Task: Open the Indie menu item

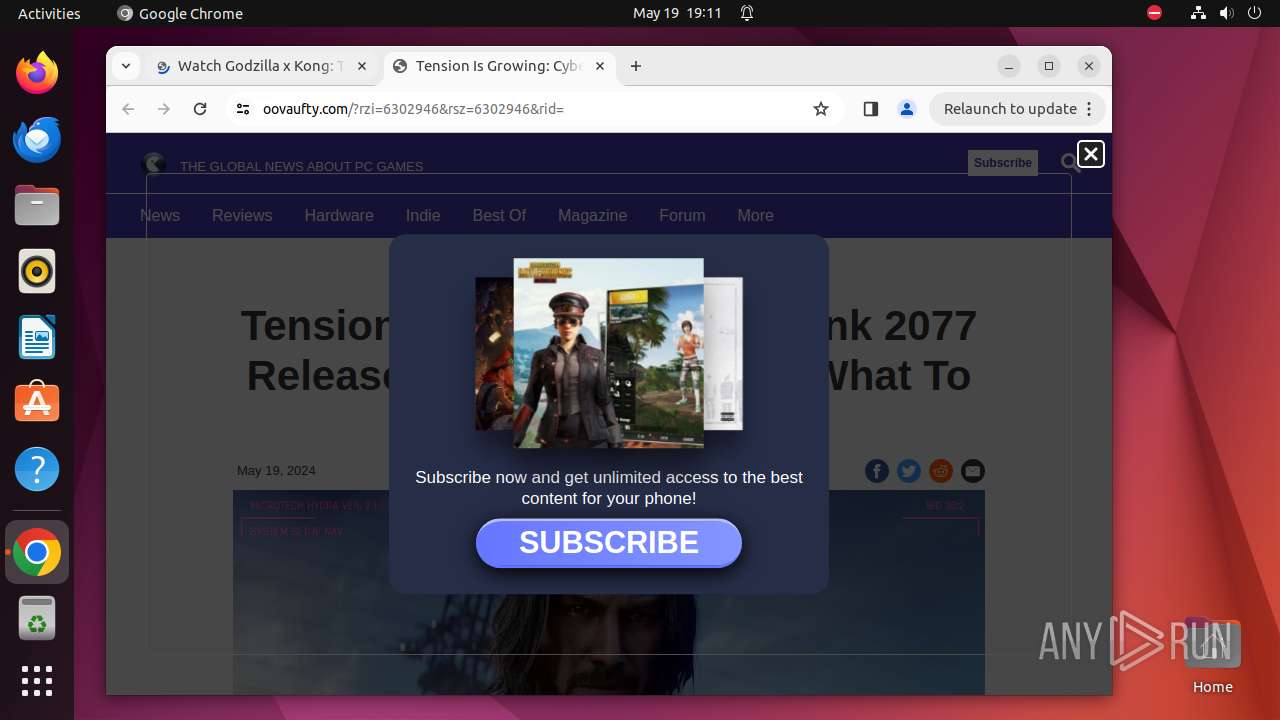Action: [x=423, y=215]
